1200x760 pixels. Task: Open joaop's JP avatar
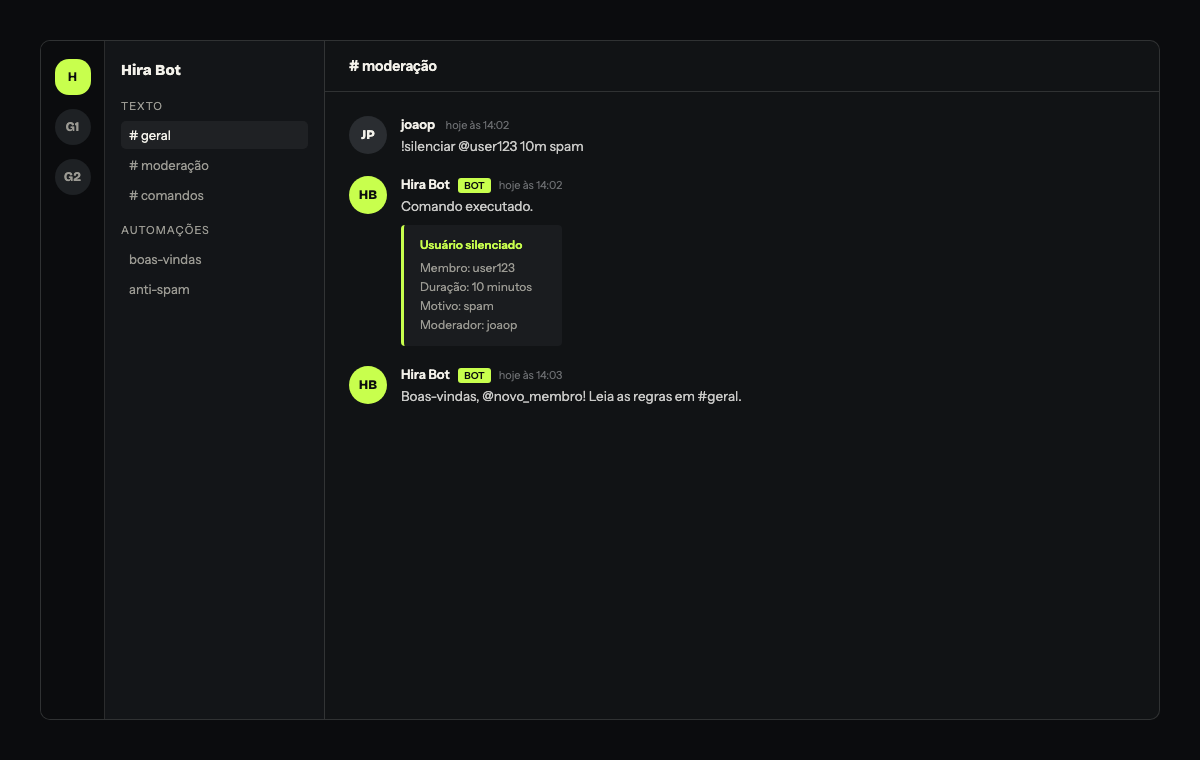[368, 135]
